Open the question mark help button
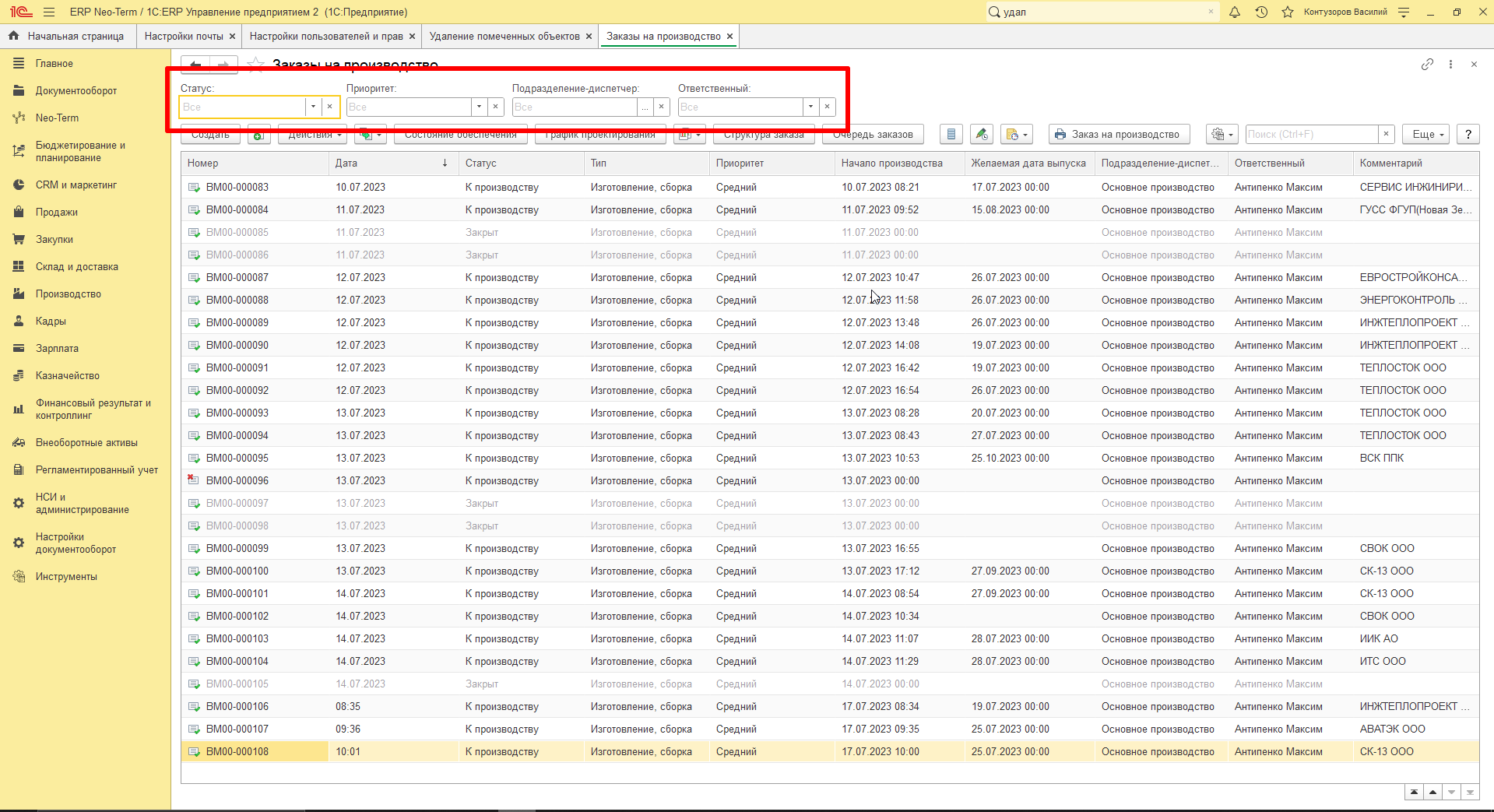The image size is (1494, 812). (1468, 134)
